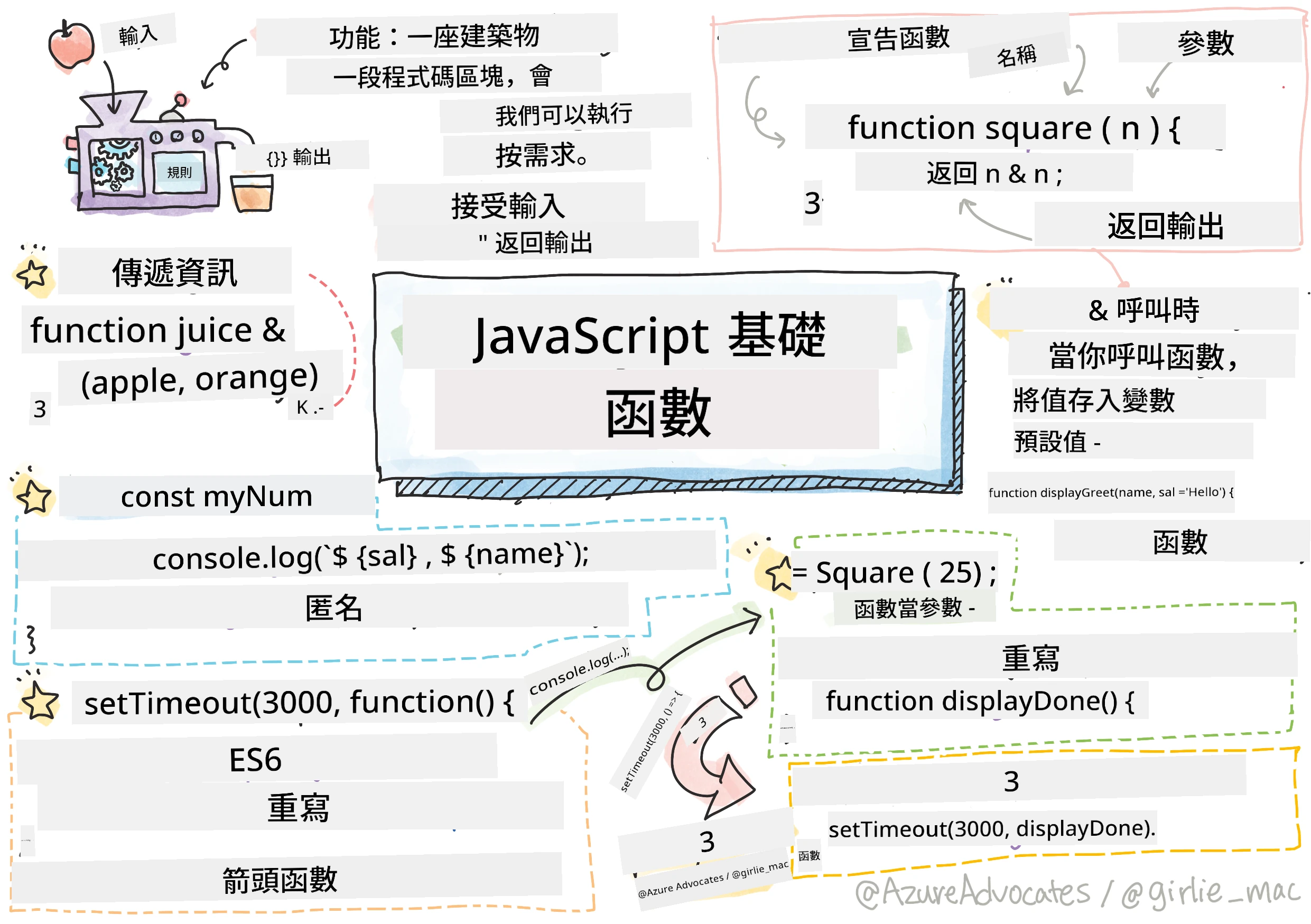Click the text 按需求。
Image resolution: width=1311 pixels, height=924 pixels.
tap(543, 155)
